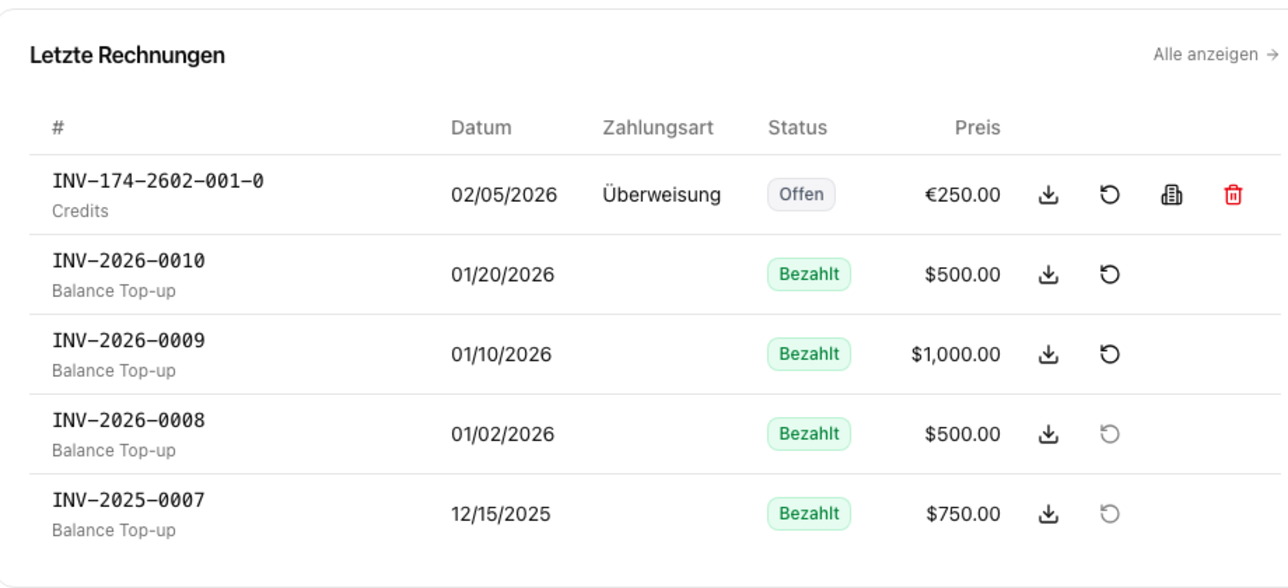Select invoice number INV-2026-0009

(128, 341)
